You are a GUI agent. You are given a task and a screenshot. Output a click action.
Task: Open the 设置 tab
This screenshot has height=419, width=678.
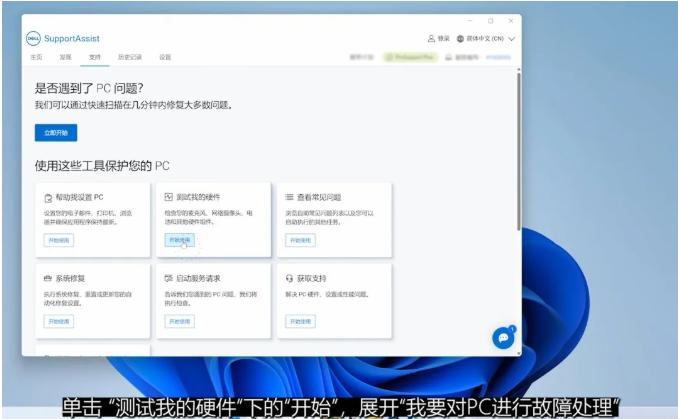[x=165, y=57]
